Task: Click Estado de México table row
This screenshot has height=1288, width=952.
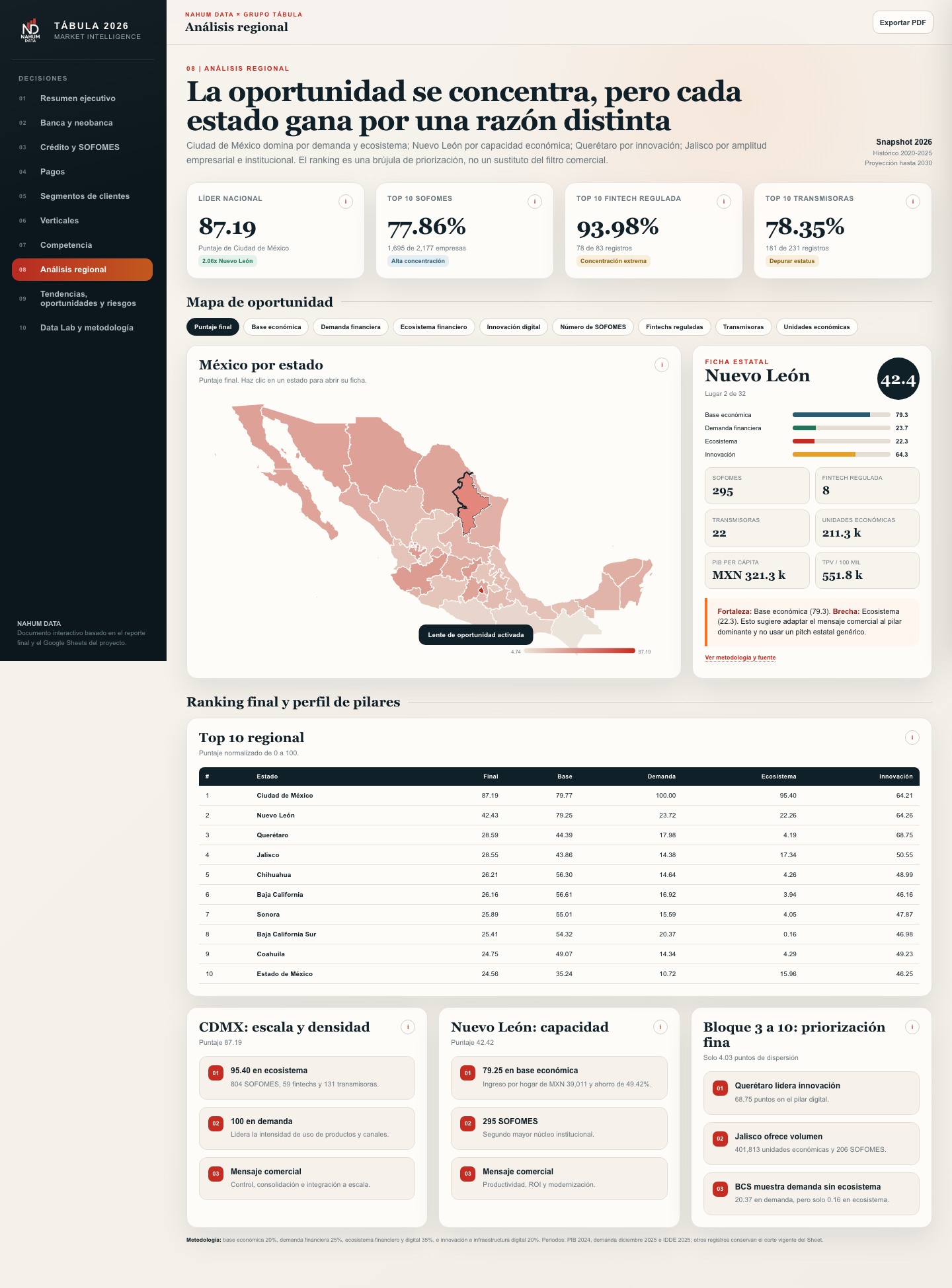Action: click(x=559, y=974)
